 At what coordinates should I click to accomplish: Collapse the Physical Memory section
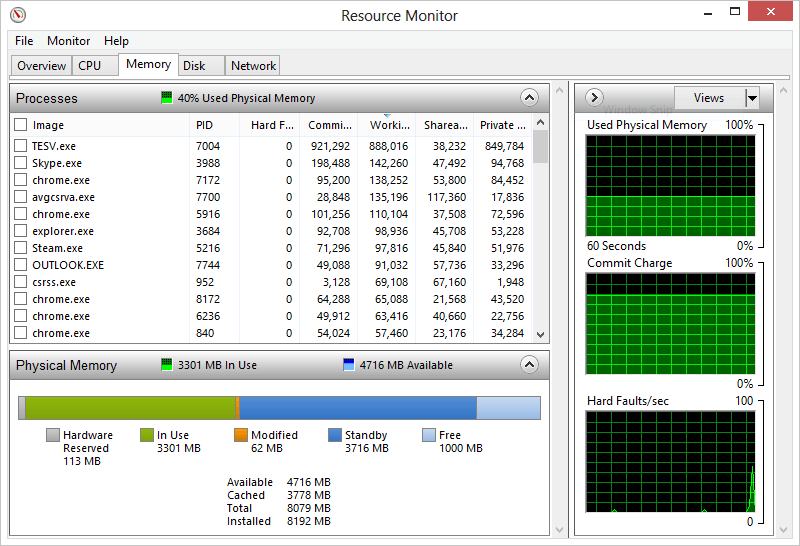(x=529, y=364)
